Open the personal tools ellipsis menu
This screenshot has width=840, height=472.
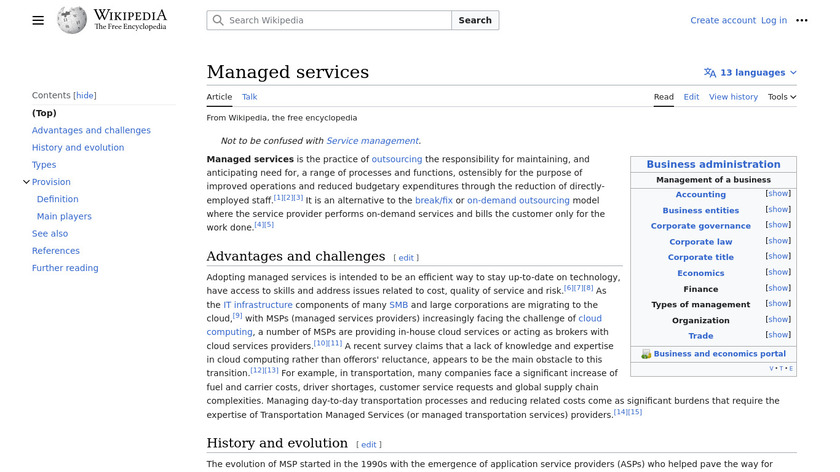click(801, 20)
